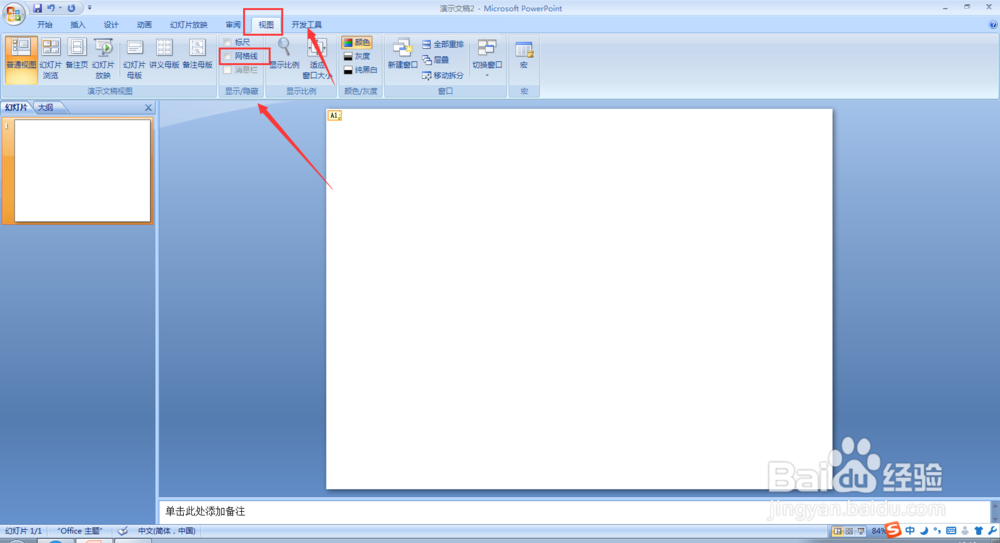The height and width of the screenshot is (543, 1000).
Task: Click normal view icon in status bar
Action: 837,531
